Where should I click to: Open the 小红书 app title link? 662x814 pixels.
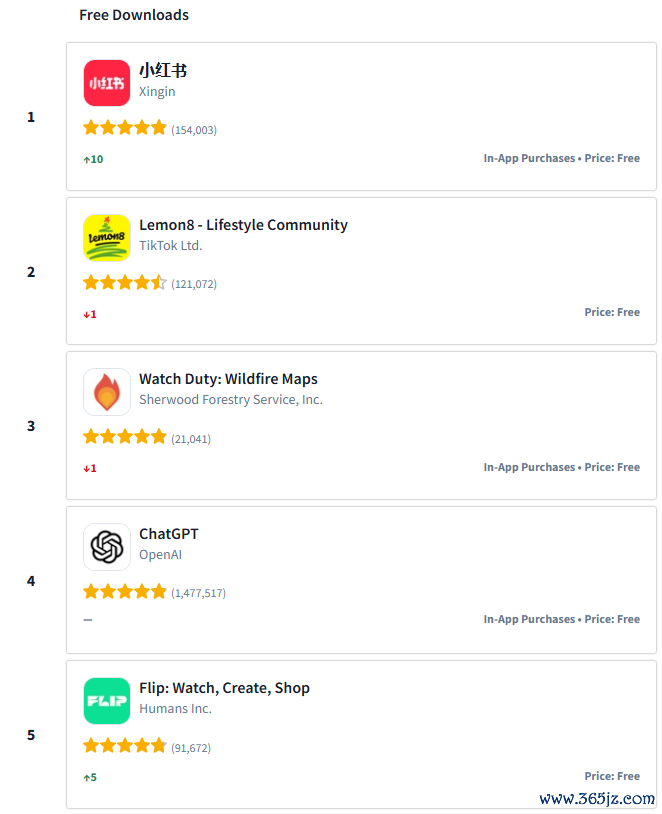point(163,70)
